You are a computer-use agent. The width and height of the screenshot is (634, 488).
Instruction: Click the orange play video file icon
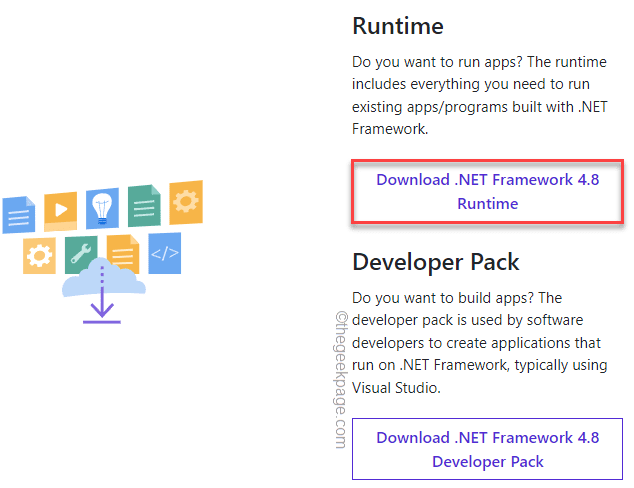tap(61, 211)
